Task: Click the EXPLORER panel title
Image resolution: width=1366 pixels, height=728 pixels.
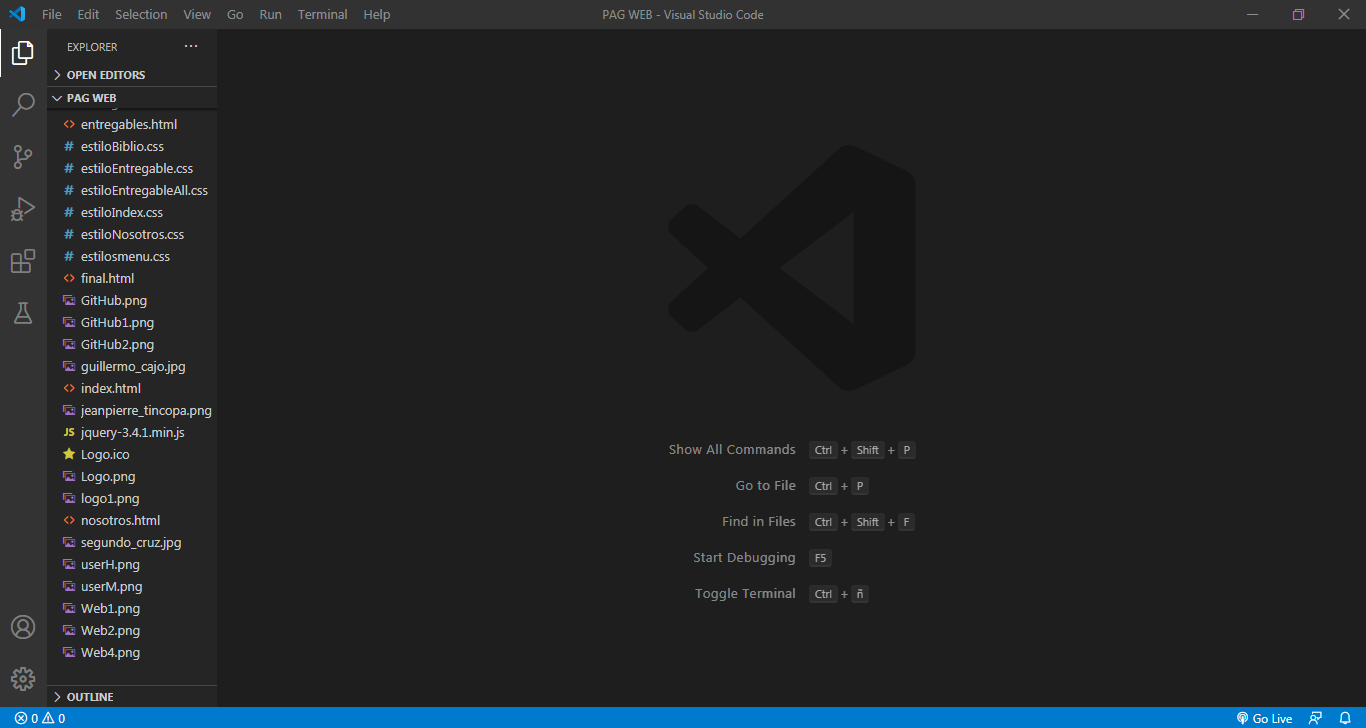Action: click(x=92, y=47)
